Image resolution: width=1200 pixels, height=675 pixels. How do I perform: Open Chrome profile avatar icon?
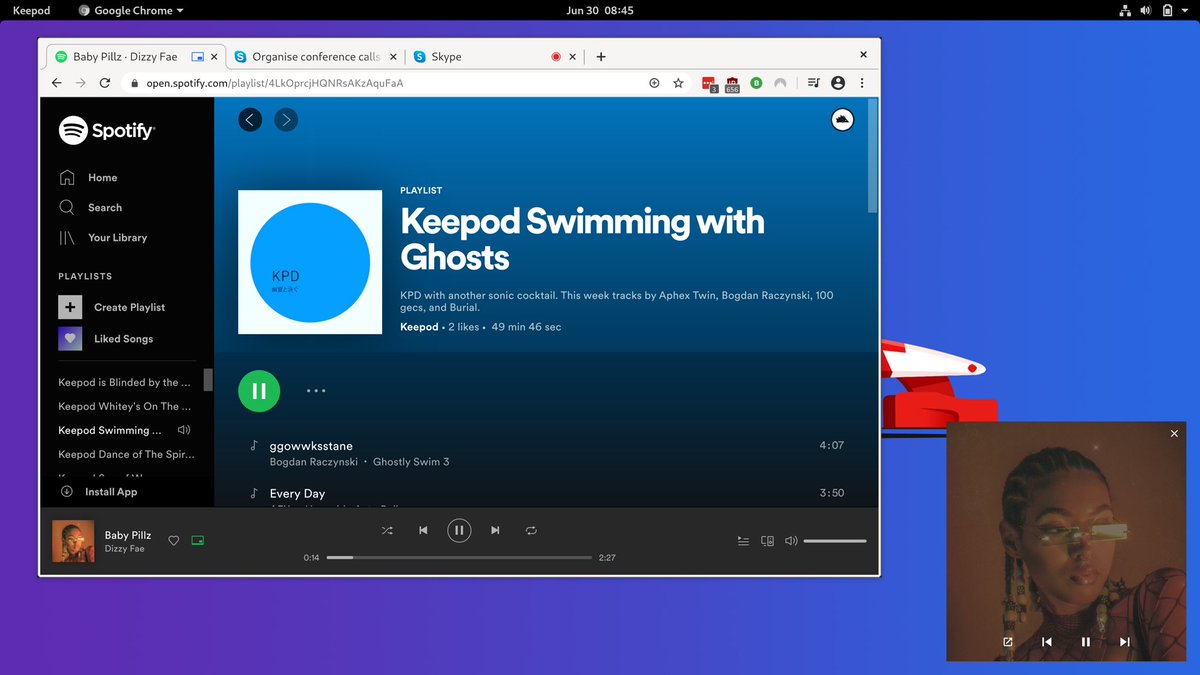[x=838, y=83]
